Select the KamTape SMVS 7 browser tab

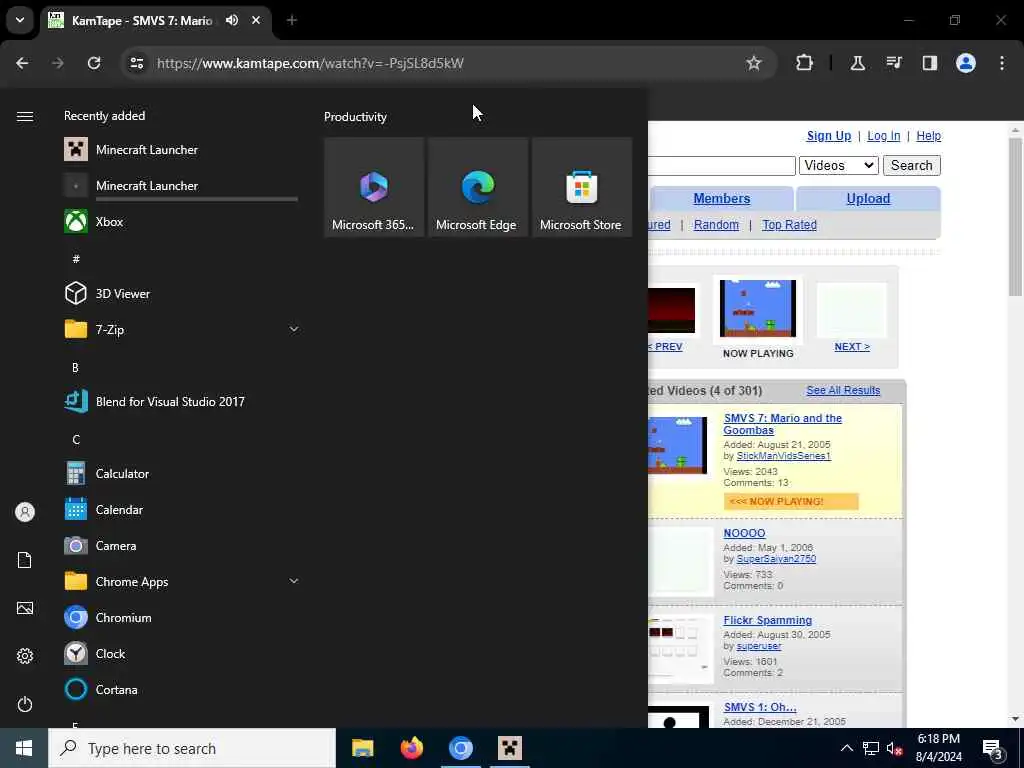click(157, 20)
